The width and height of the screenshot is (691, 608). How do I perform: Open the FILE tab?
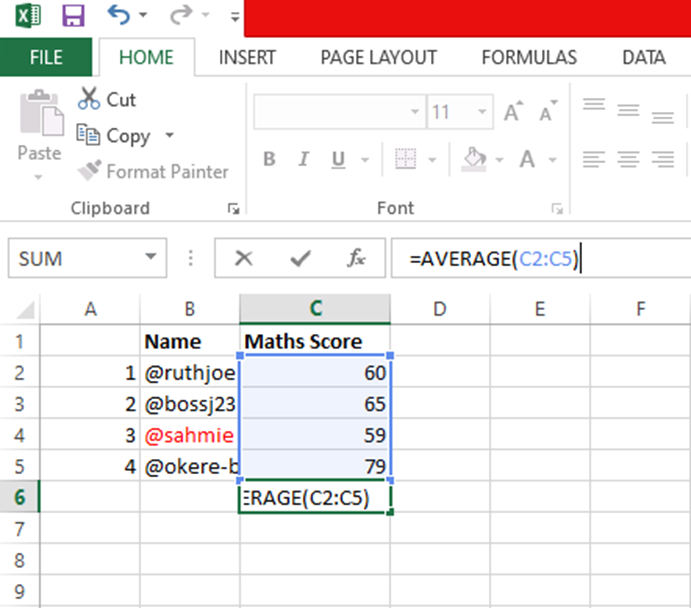46,57
